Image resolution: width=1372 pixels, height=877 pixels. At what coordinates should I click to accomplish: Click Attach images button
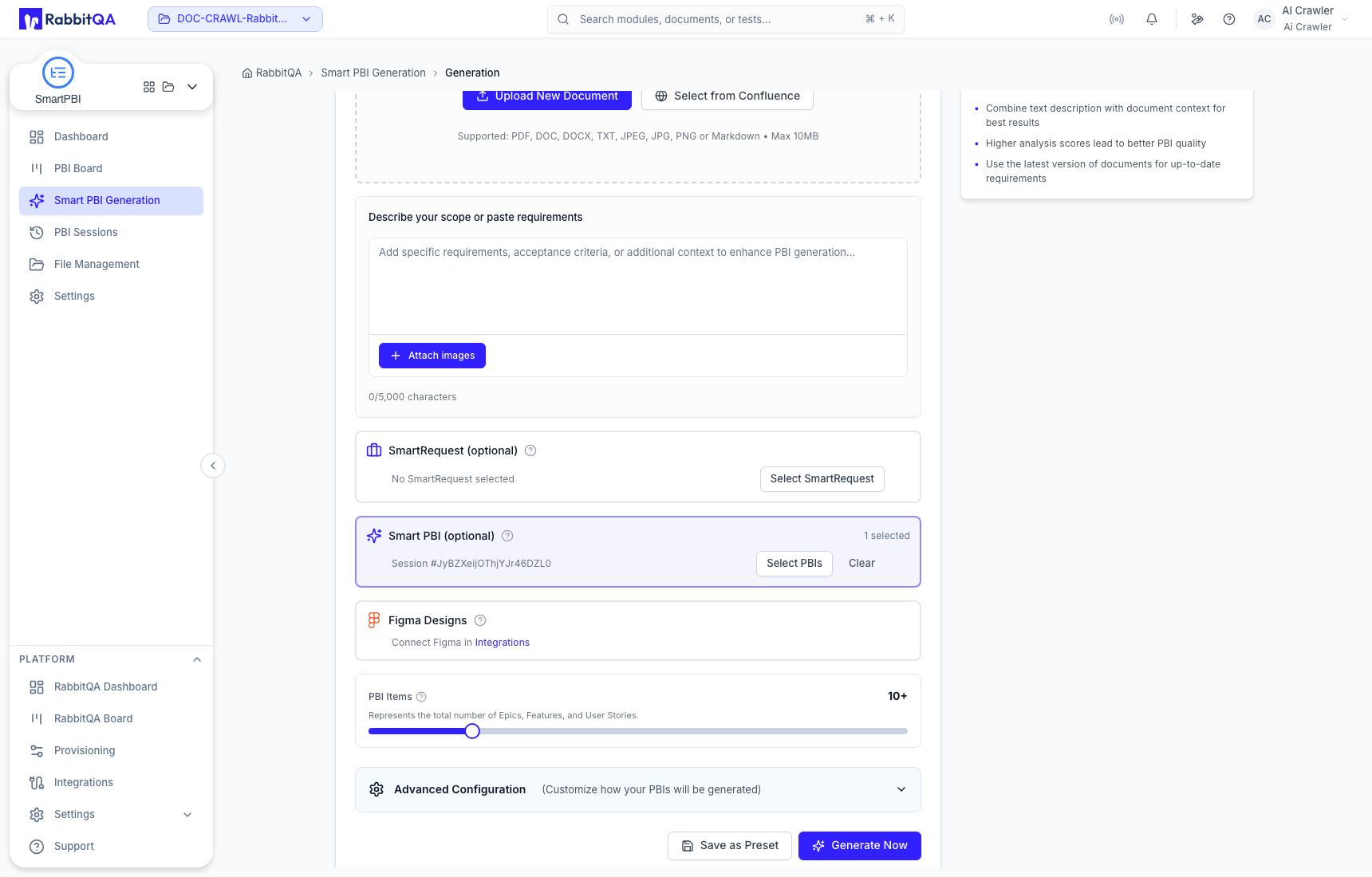[x=432, y=356]
